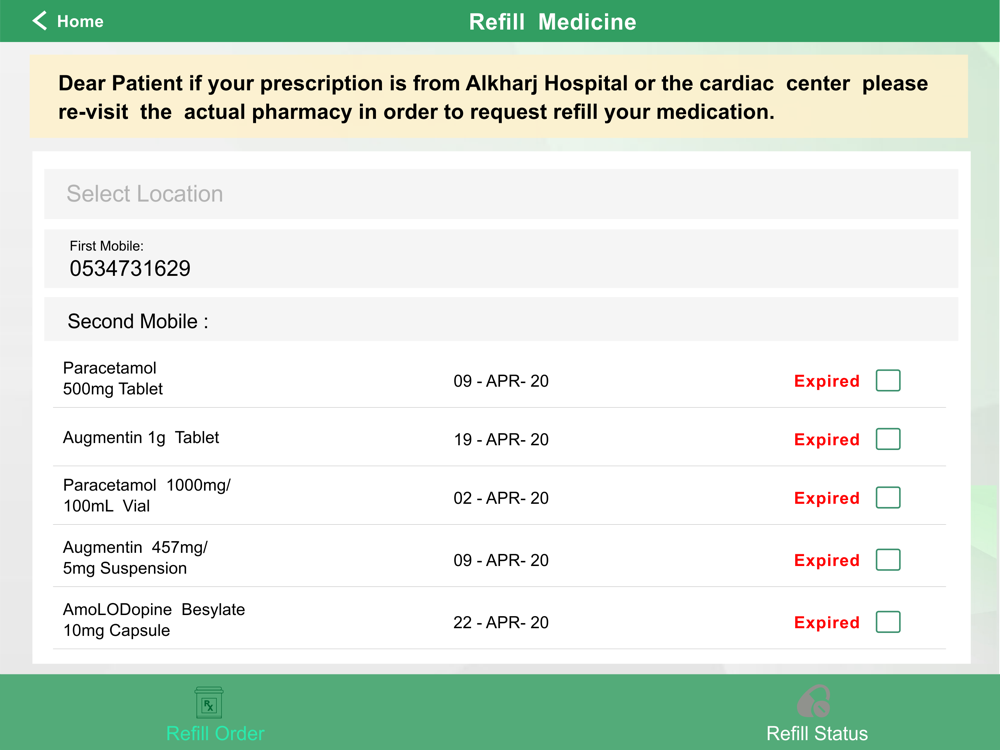The width and height of the screenshot is (1000, 750).
Task: Enable the Augmentin 457mg/5mg Suspension checkbox
Action: click(x=888, y=560)
